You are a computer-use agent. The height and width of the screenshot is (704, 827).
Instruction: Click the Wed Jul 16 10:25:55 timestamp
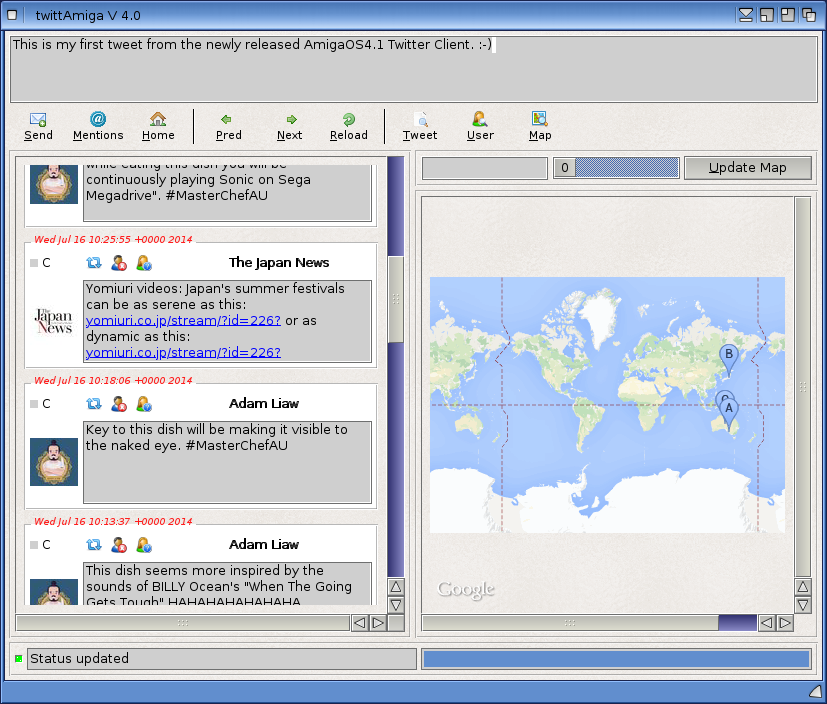coord(113,239)
